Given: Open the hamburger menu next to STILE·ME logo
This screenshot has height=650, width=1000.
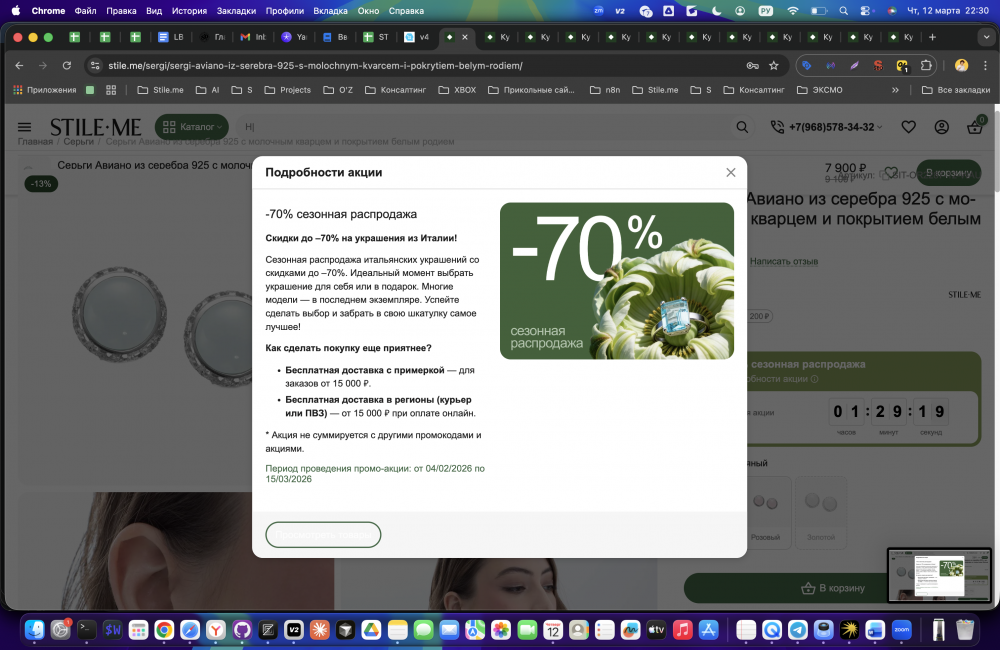Looking at the screenshot, I should coord(24,127).
